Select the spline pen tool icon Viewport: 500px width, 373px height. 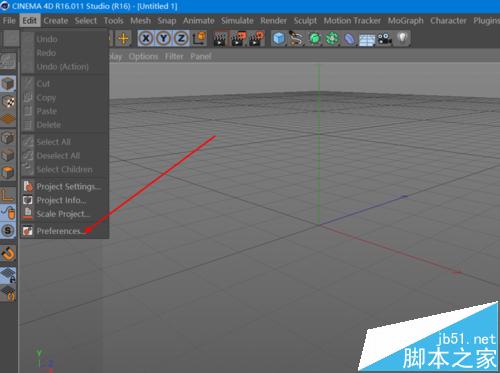click(x=296, y=39)
